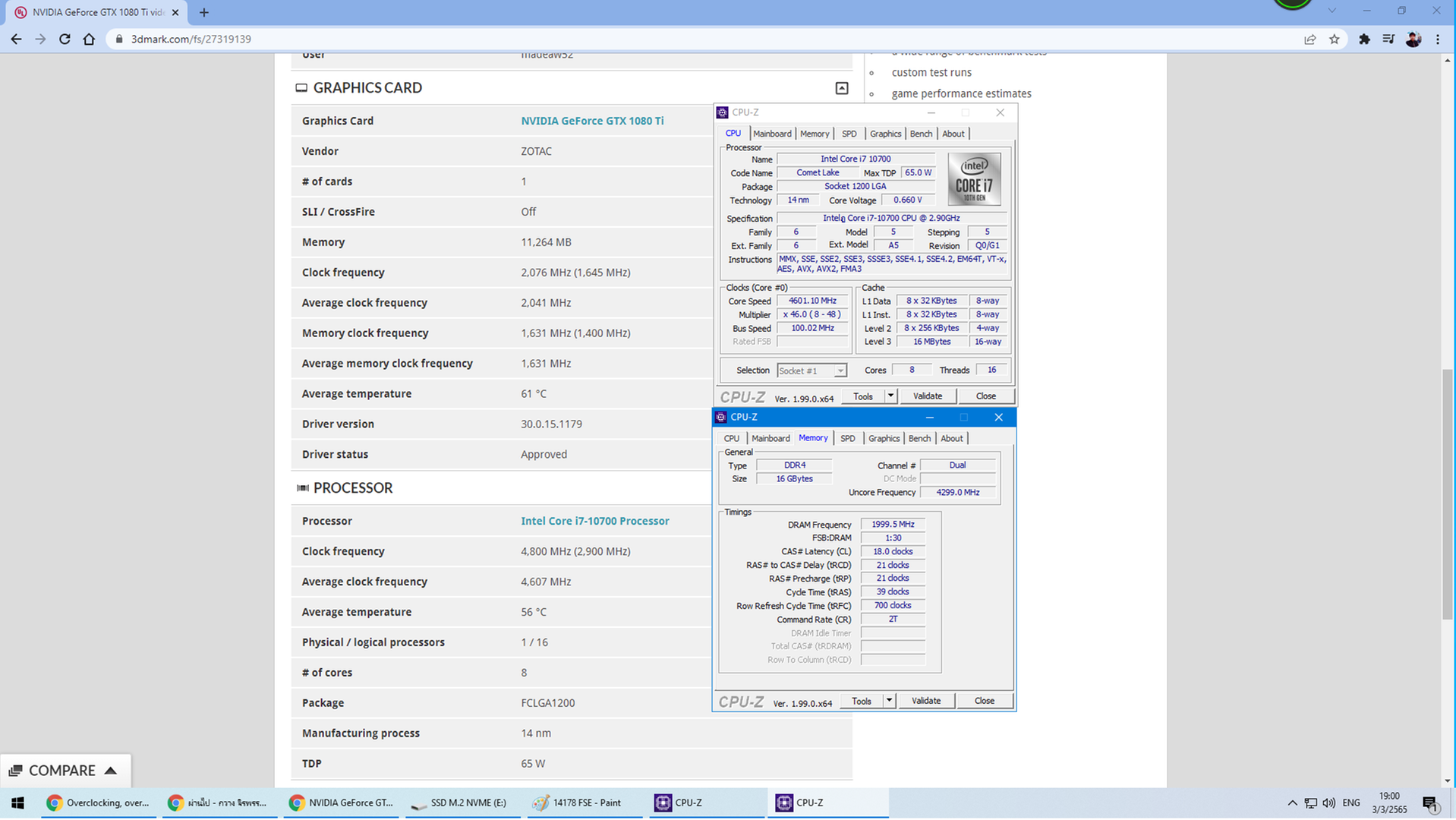The width and height of the screenshot is (1456, 820).
Task: Switch to Graphics tab in upper CPU-Z
Action: (885, 134)
